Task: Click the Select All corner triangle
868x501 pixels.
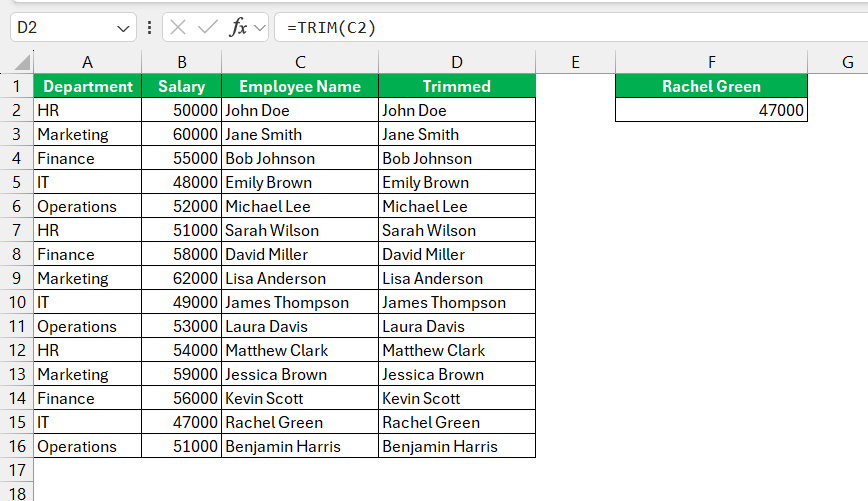Action: pos(22,62)
